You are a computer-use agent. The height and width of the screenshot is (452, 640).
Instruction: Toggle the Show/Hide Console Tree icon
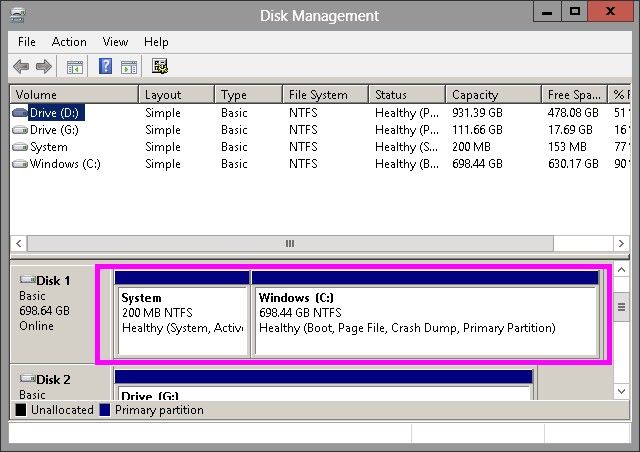(x=73, y=67)
